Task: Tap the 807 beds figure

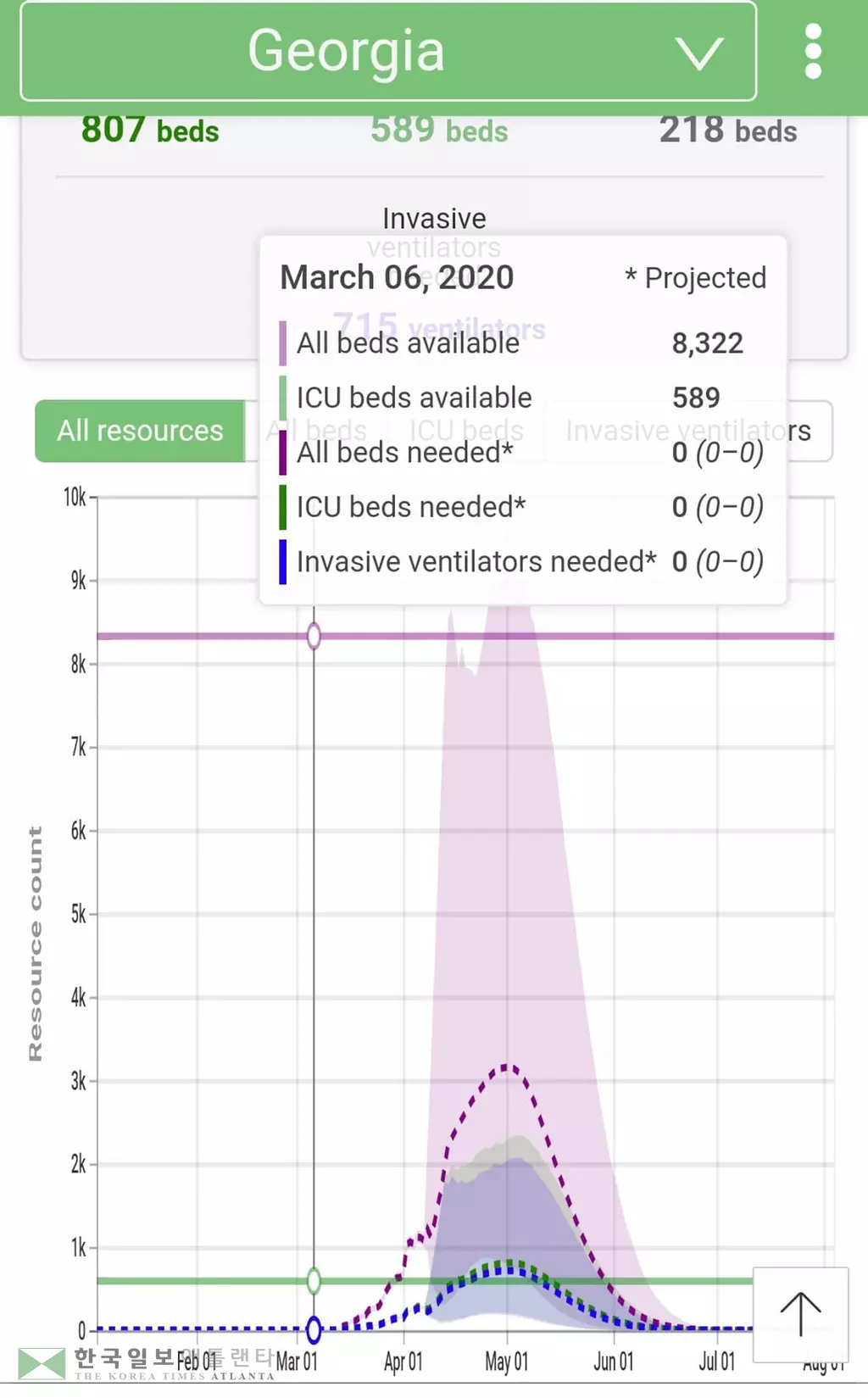Action: click(150, 131)
